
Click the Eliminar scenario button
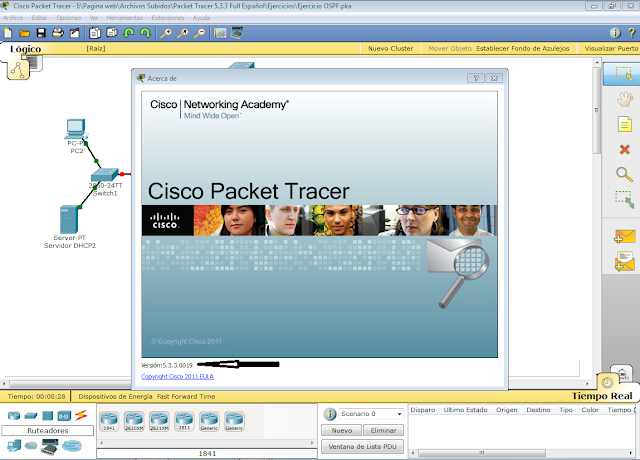(x=383, y=430)
